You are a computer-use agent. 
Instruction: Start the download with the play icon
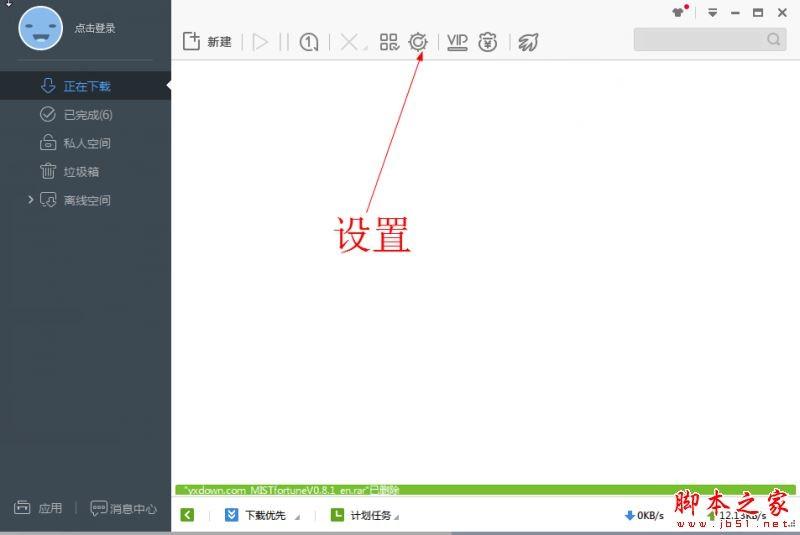260,42
